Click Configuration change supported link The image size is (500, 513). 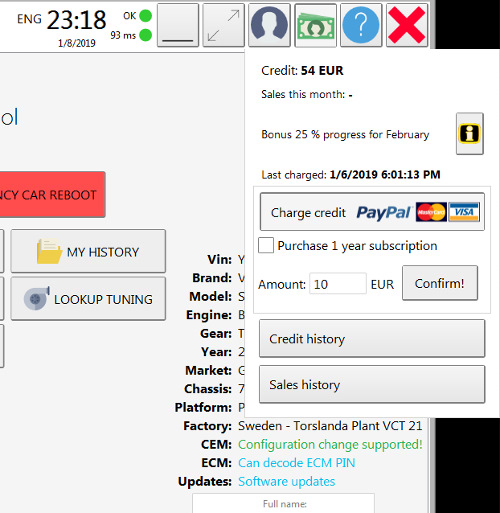tap(330, 444)
